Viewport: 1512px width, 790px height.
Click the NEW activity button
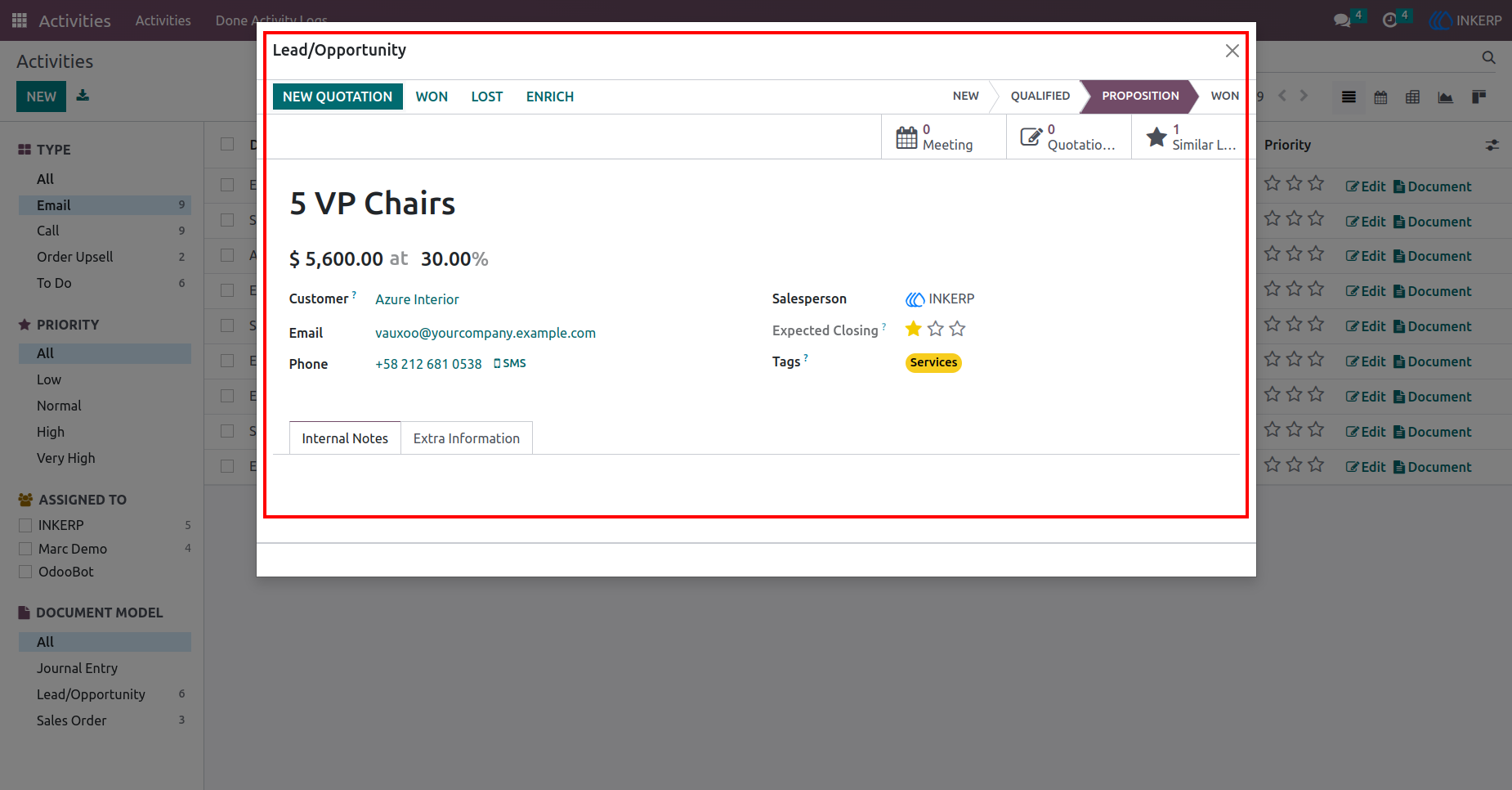point(42,97)
